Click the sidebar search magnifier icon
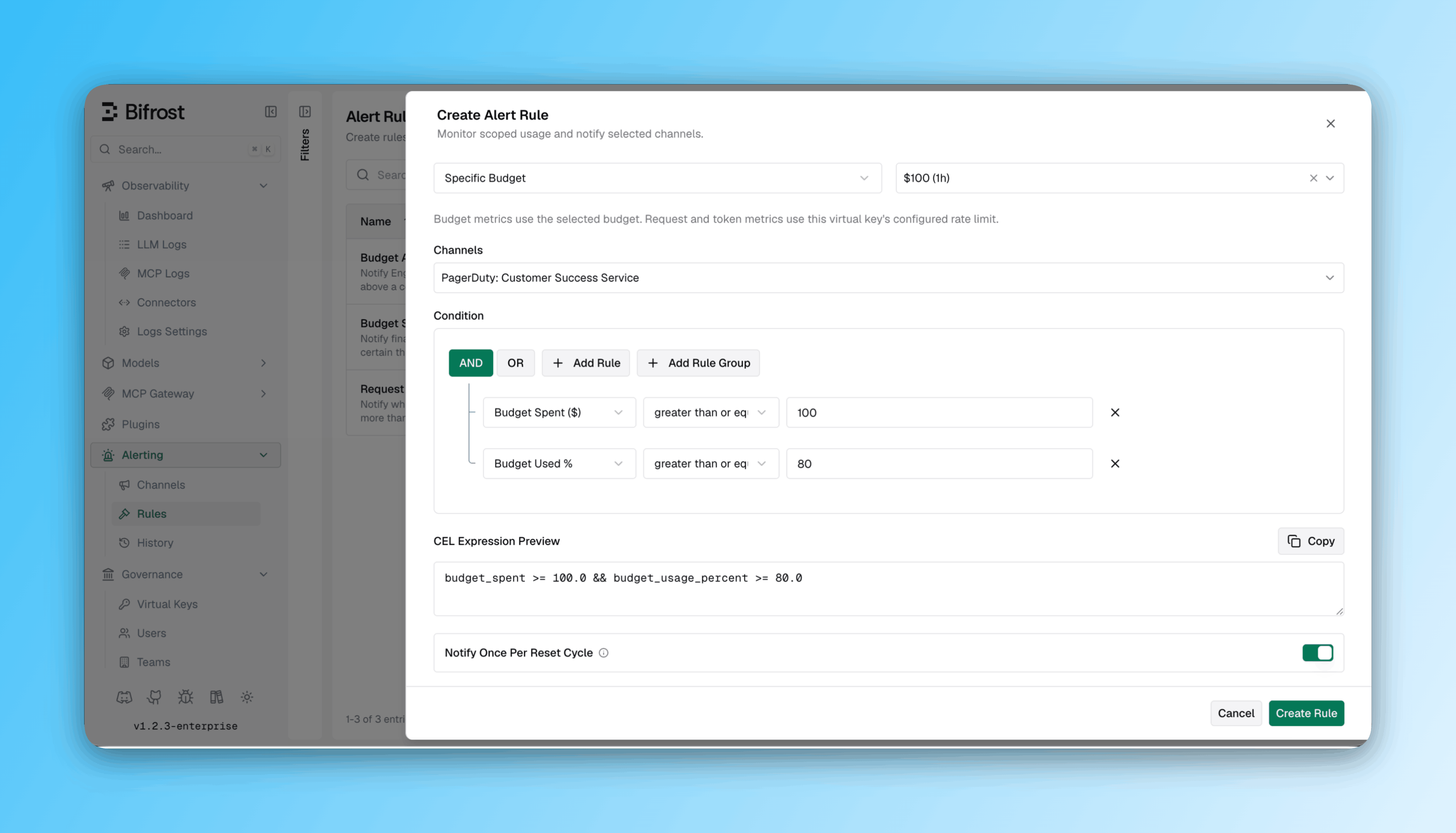This screenshot has width=1456, height=833. pos(105,149)
